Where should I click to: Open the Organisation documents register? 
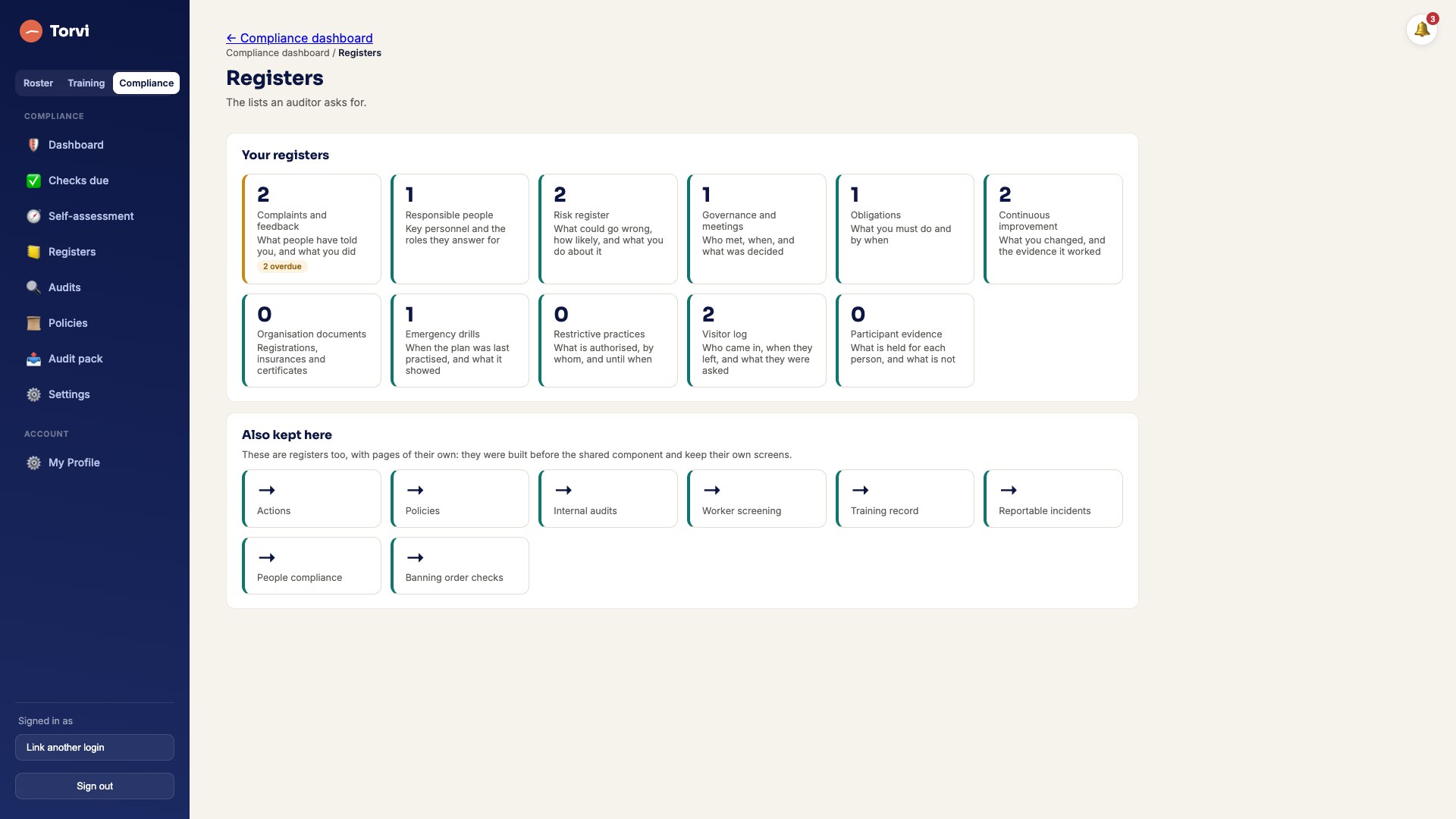pos(312,340)
